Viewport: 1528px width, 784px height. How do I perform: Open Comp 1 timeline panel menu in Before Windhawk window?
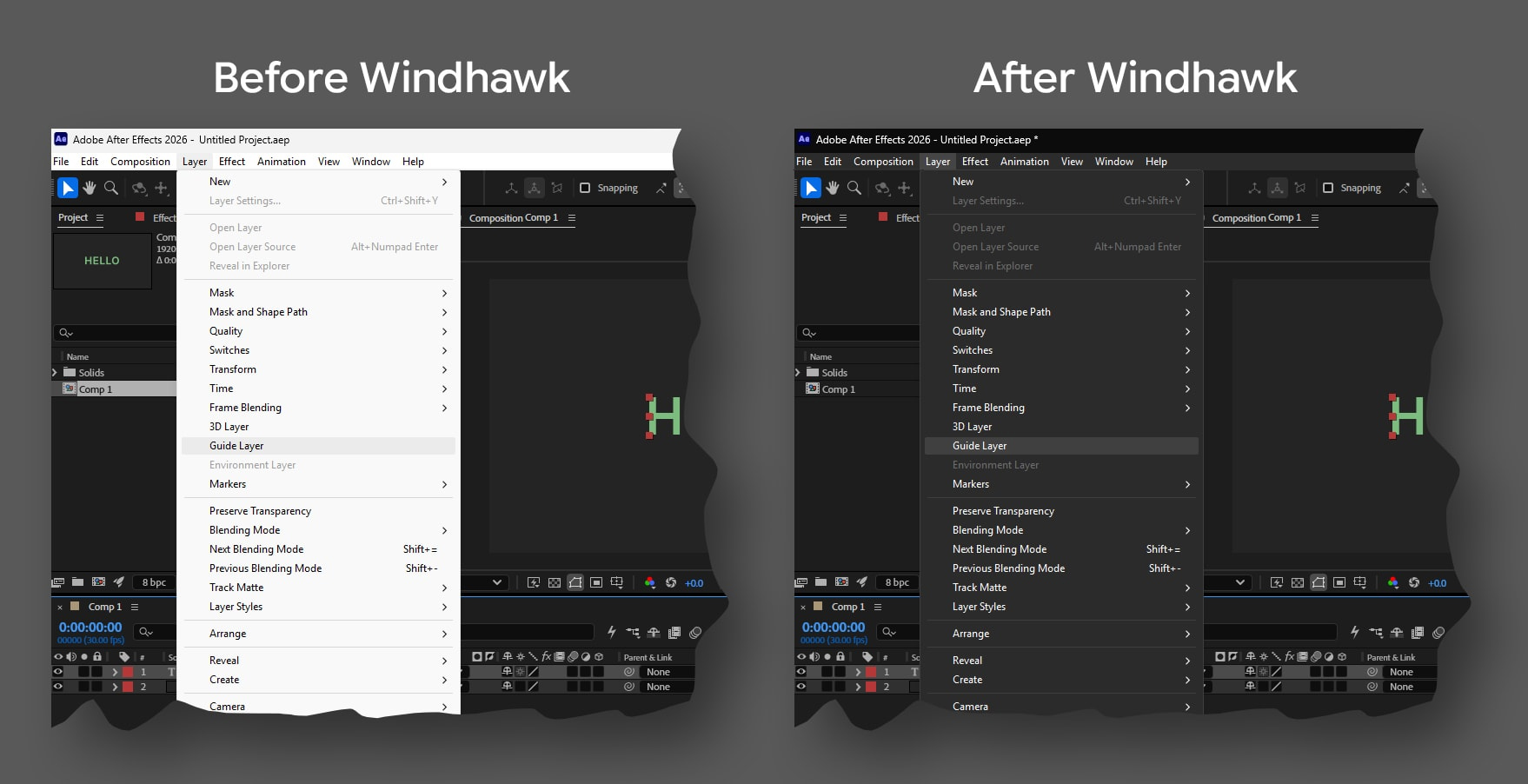(x=135, y=607)
